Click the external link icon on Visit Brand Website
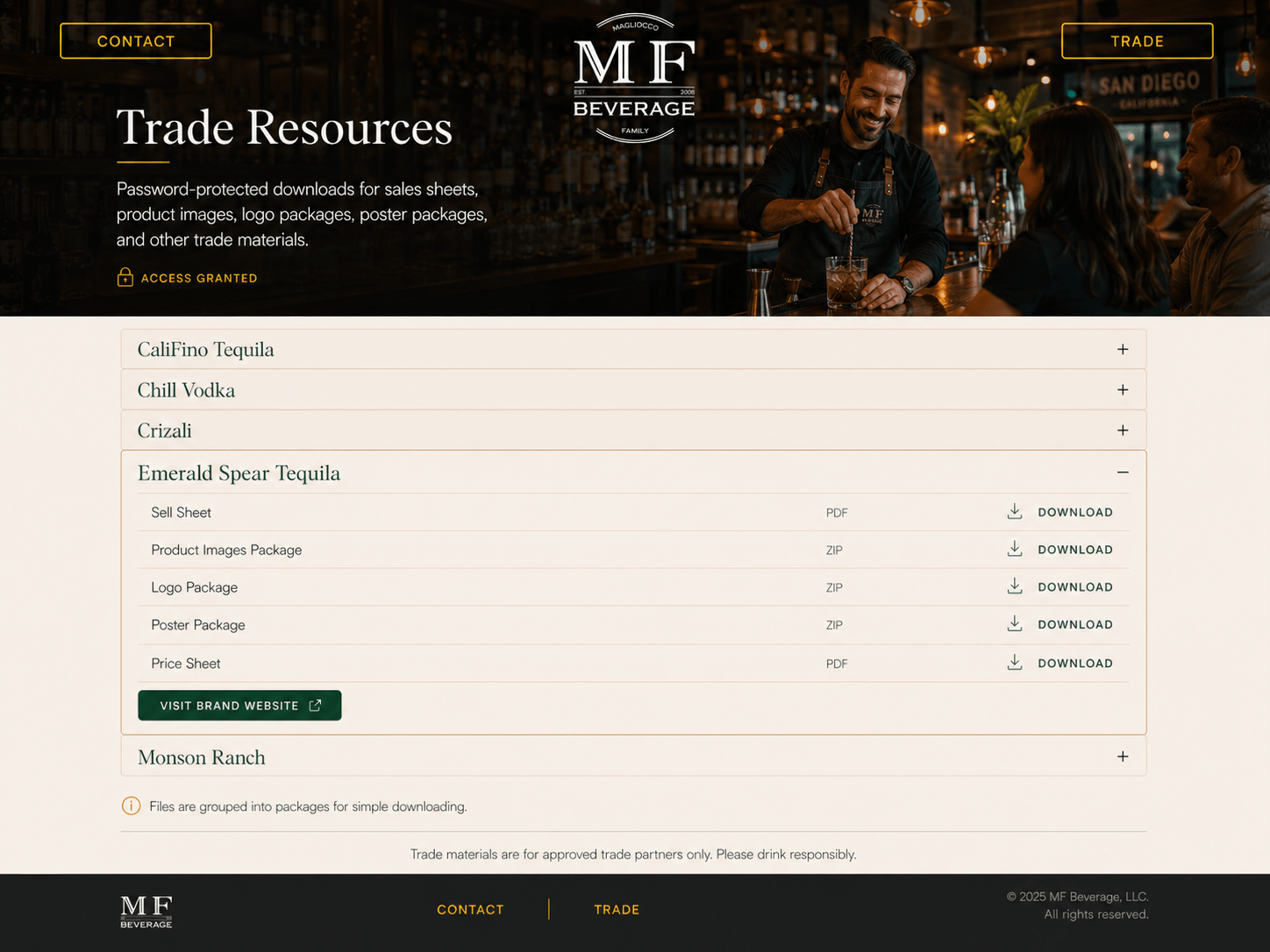The image size is (1270, 952). pos(315,705)
